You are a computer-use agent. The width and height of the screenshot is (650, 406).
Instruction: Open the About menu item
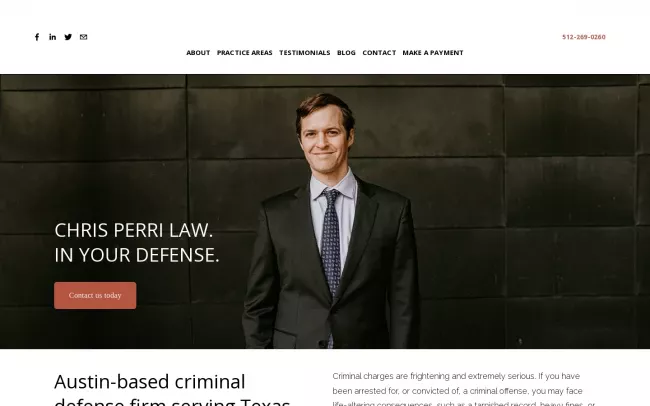pos(198,53)
